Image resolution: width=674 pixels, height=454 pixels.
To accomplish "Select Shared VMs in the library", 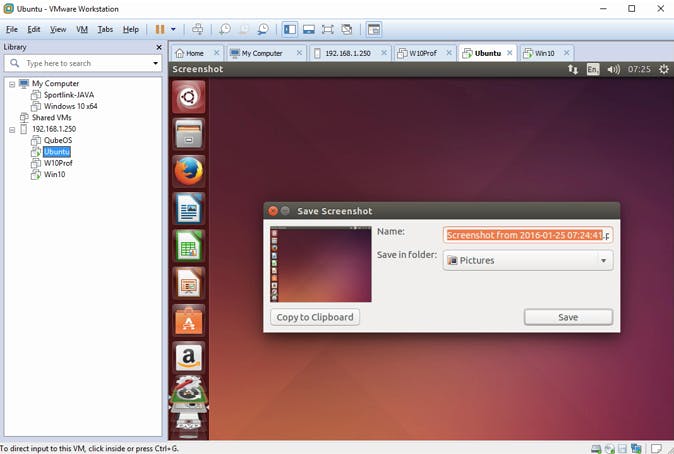I will point(51,117).
